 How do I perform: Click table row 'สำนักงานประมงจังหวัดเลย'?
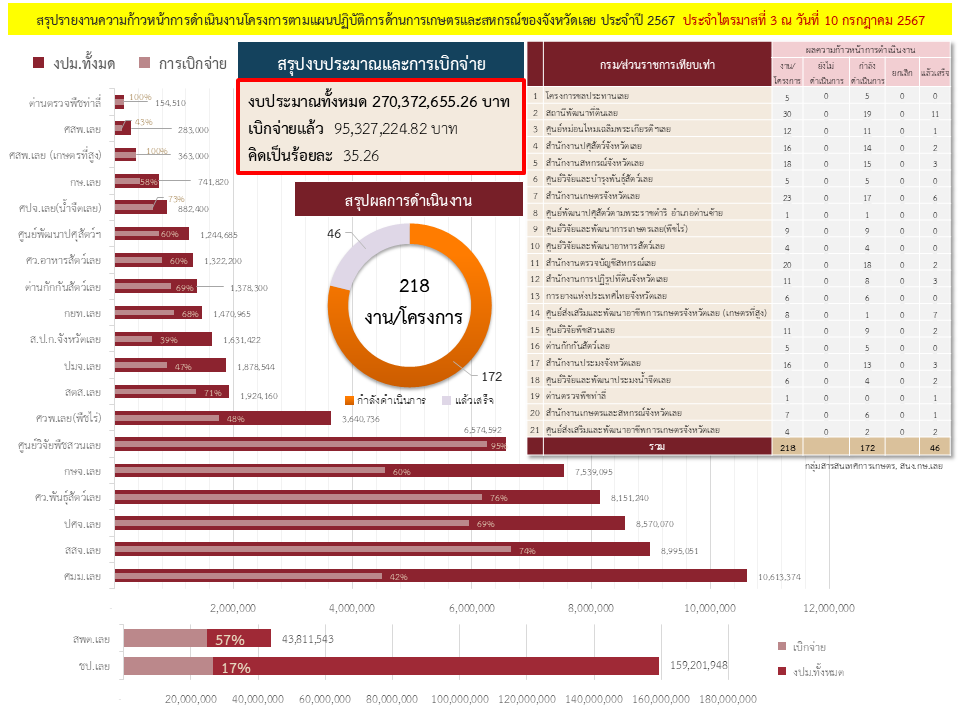pyautogui.click(x=739, y=363)
